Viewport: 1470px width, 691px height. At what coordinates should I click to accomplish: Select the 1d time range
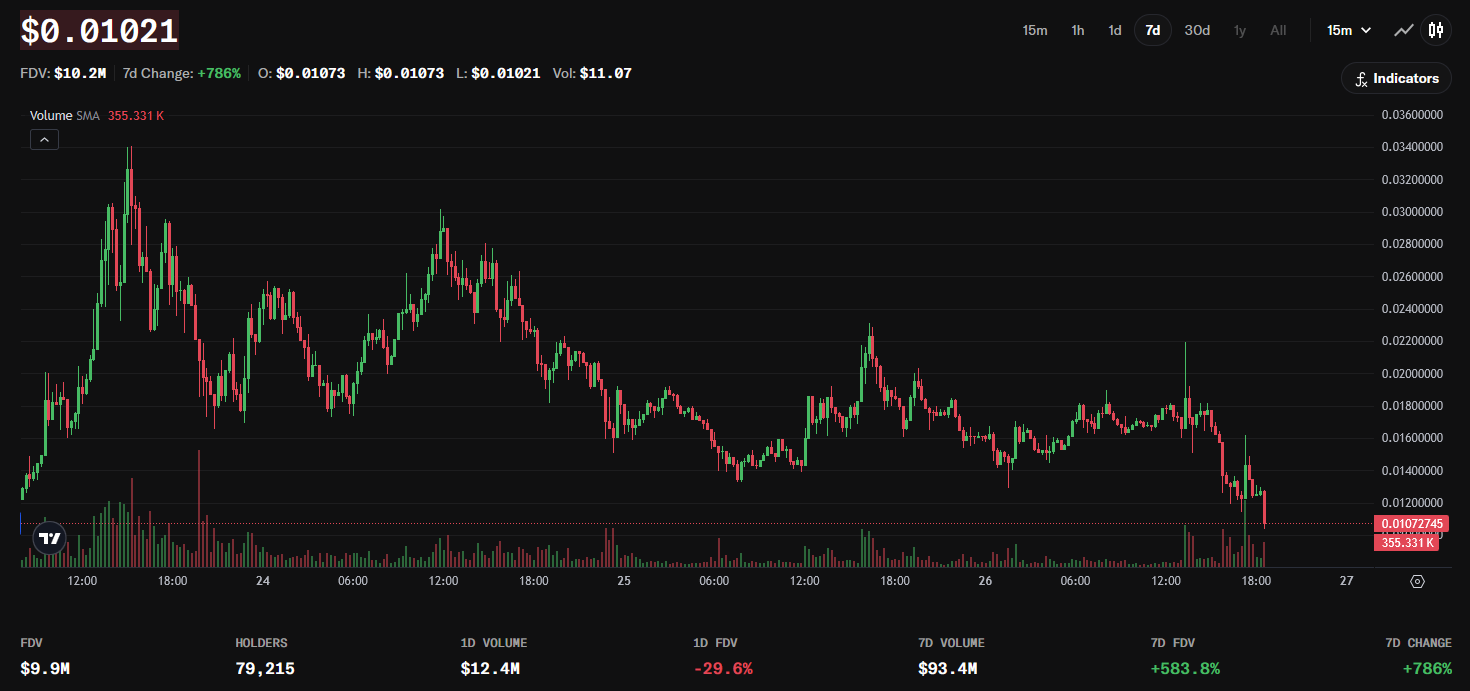click(1115, 30)
